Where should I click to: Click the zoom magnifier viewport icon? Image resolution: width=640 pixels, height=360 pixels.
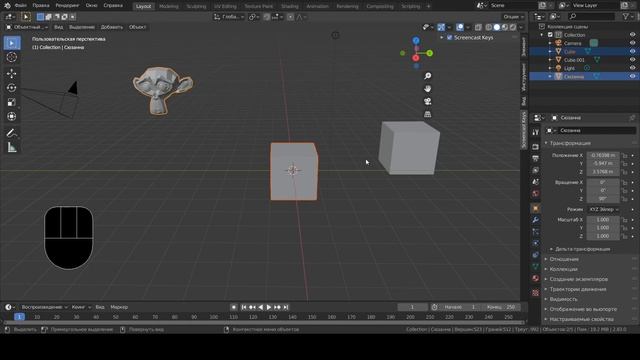(x=427, y=76)
